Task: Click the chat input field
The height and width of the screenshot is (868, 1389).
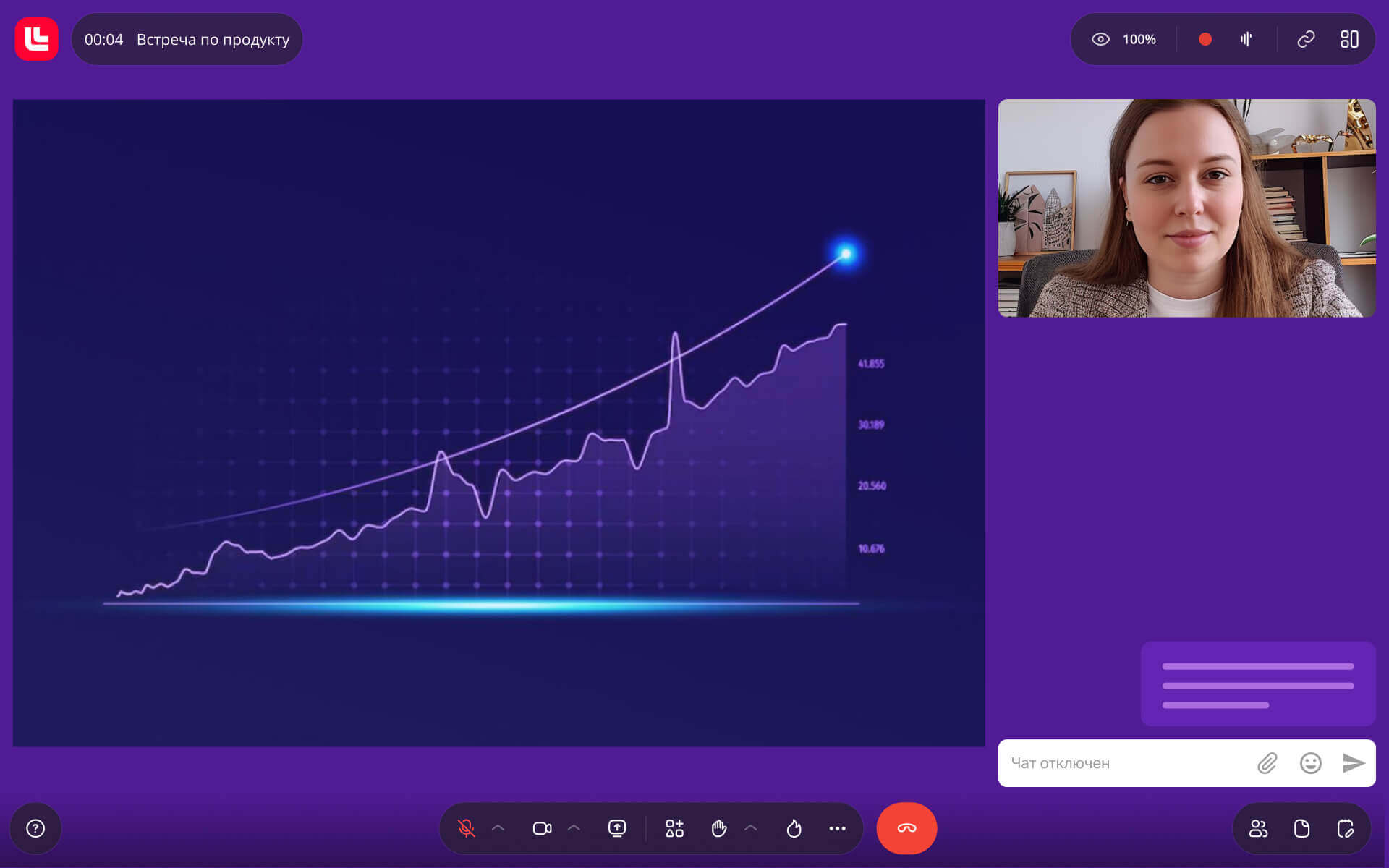Action: tap(1125, 763)
